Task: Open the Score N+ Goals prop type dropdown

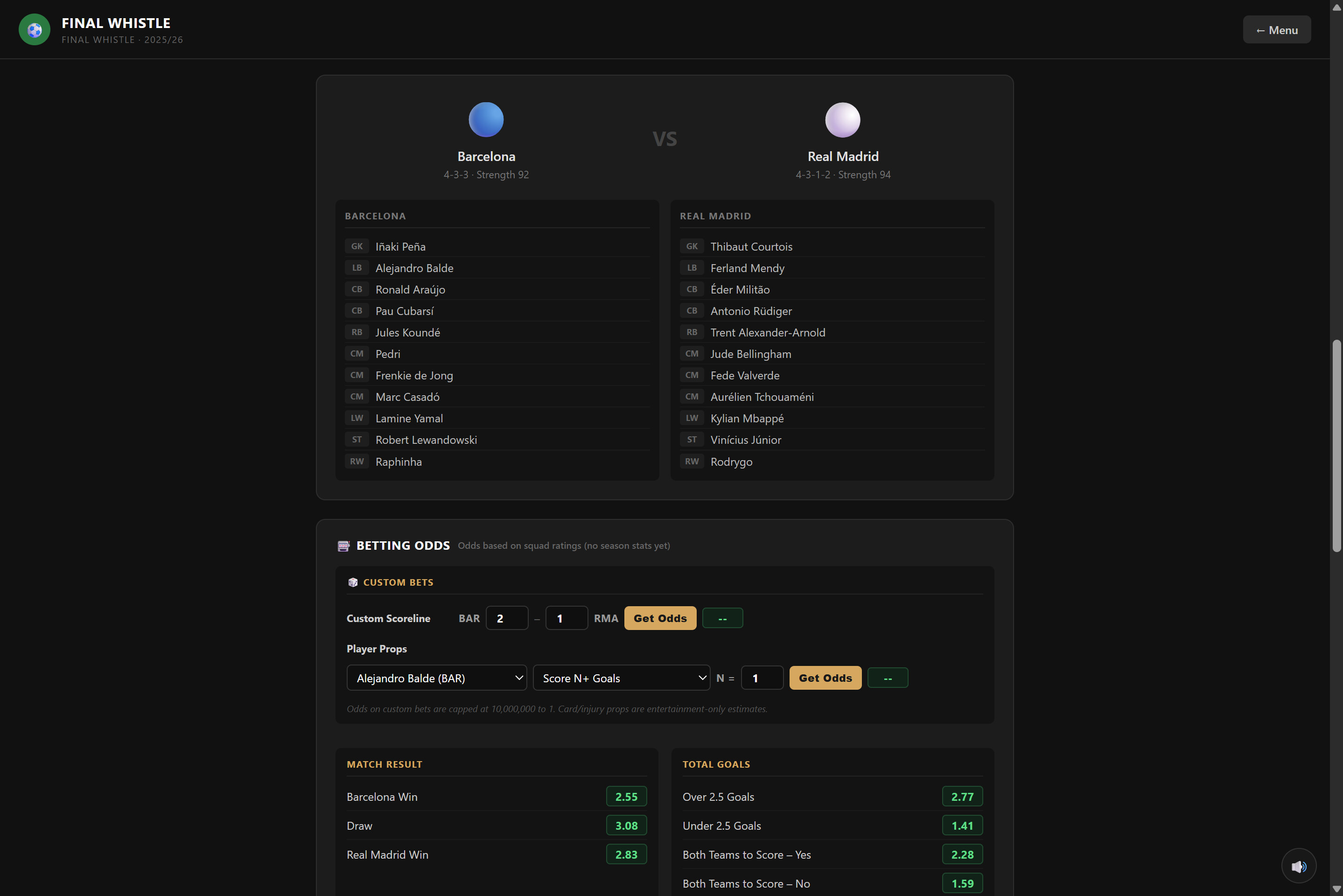Action: point(621,678)
